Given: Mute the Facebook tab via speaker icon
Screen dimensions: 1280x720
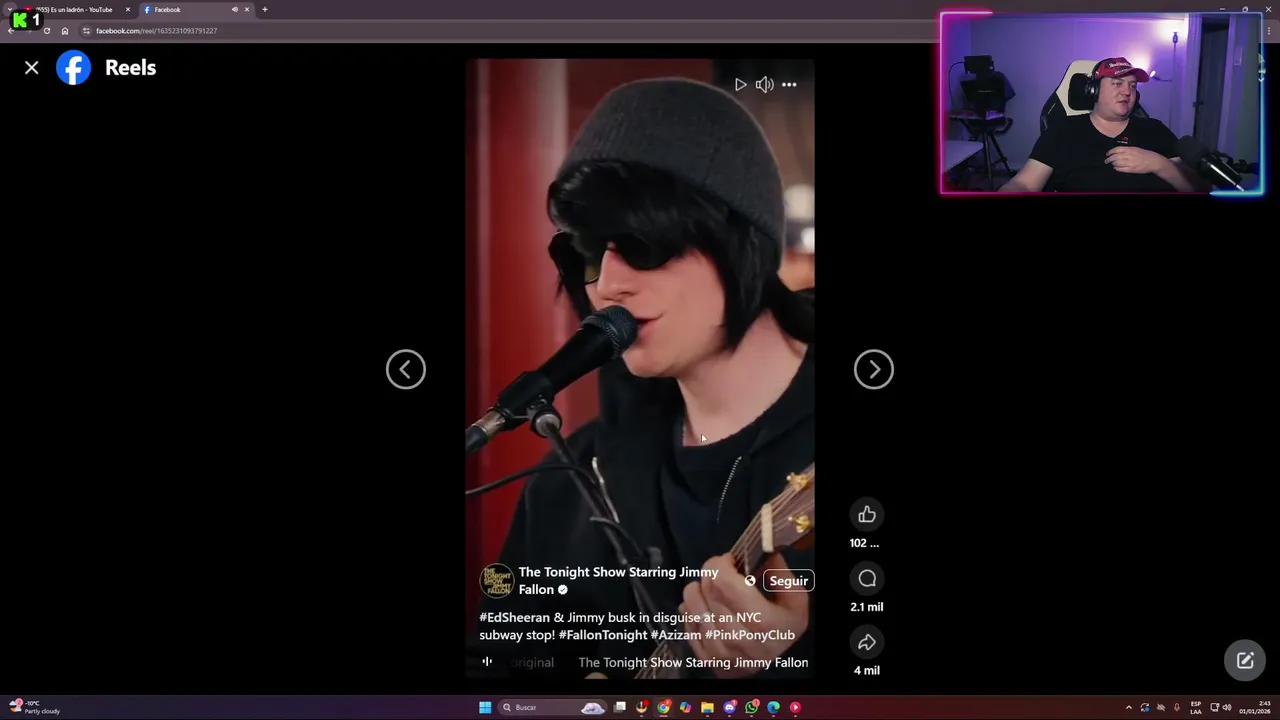Looking at the screenshot, I should pyautogui.click(x=235, y=10).
